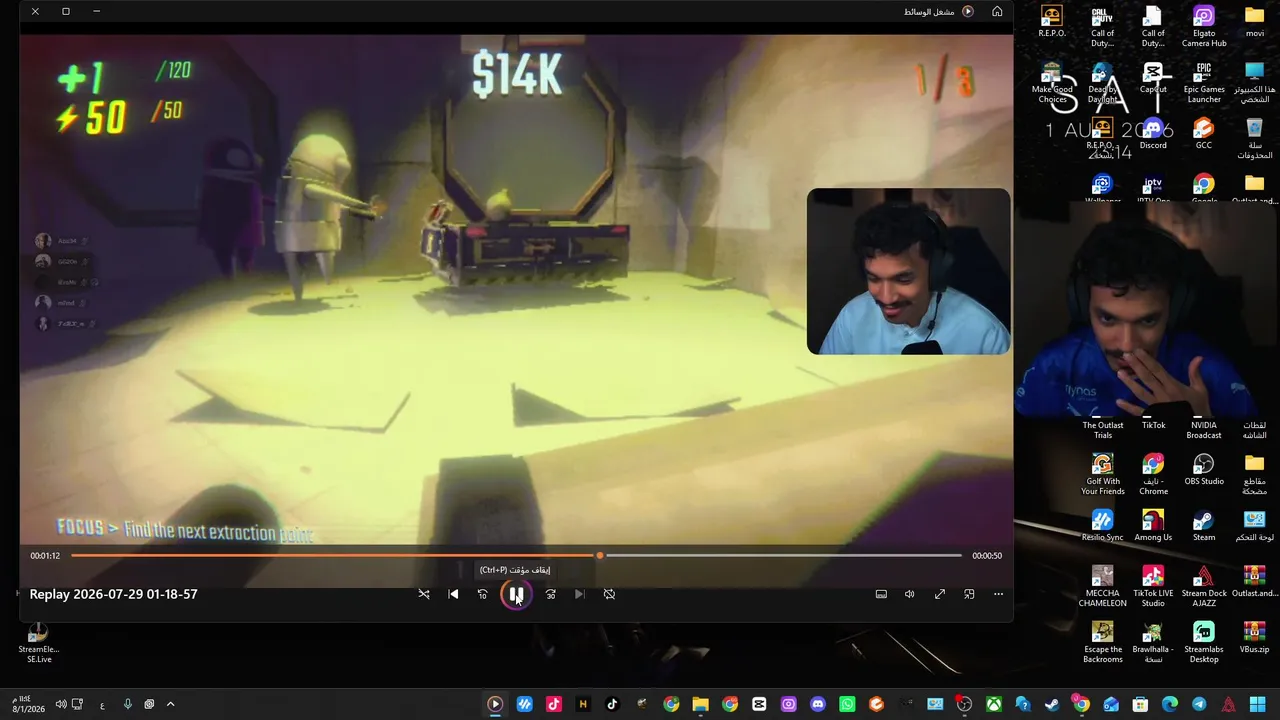1280x720 pixels.
Task: Open the volume control
Action: click(x=910, y=594)
